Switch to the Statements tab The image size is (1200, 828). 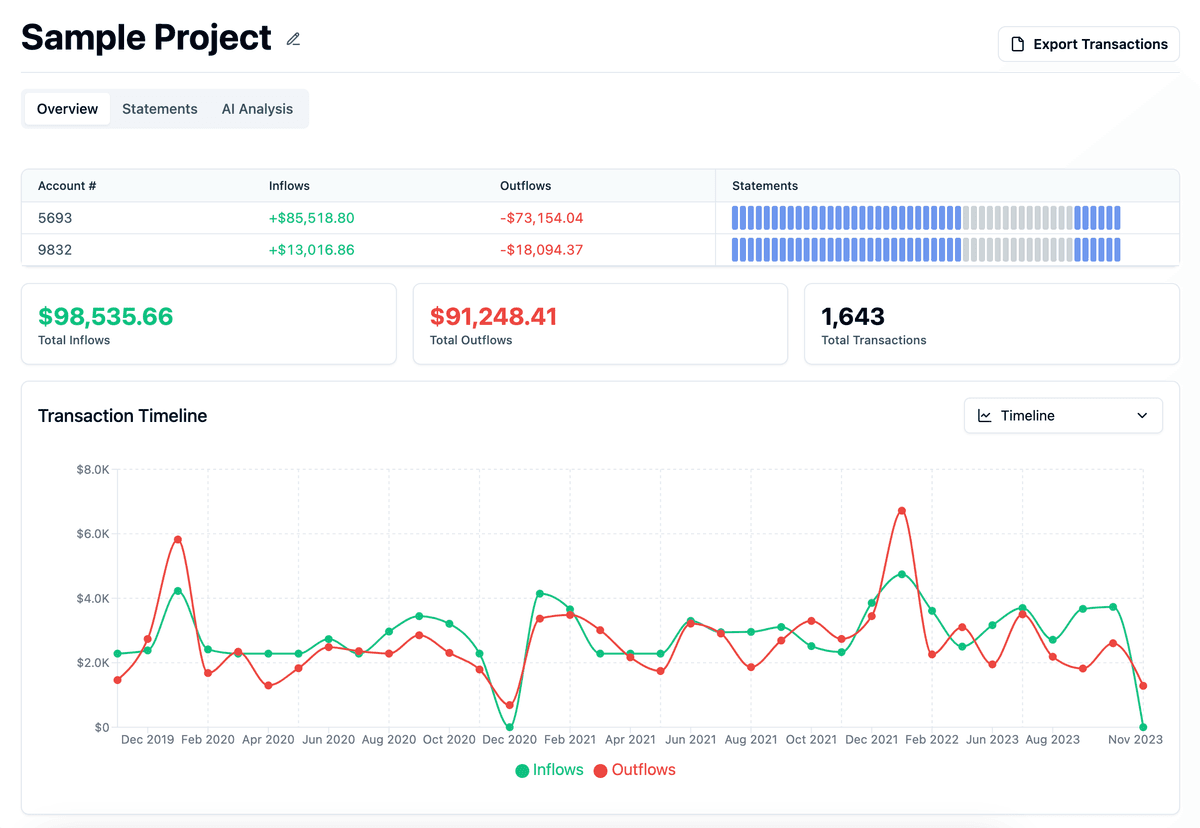pyautogui.click(x=159, y=108)
